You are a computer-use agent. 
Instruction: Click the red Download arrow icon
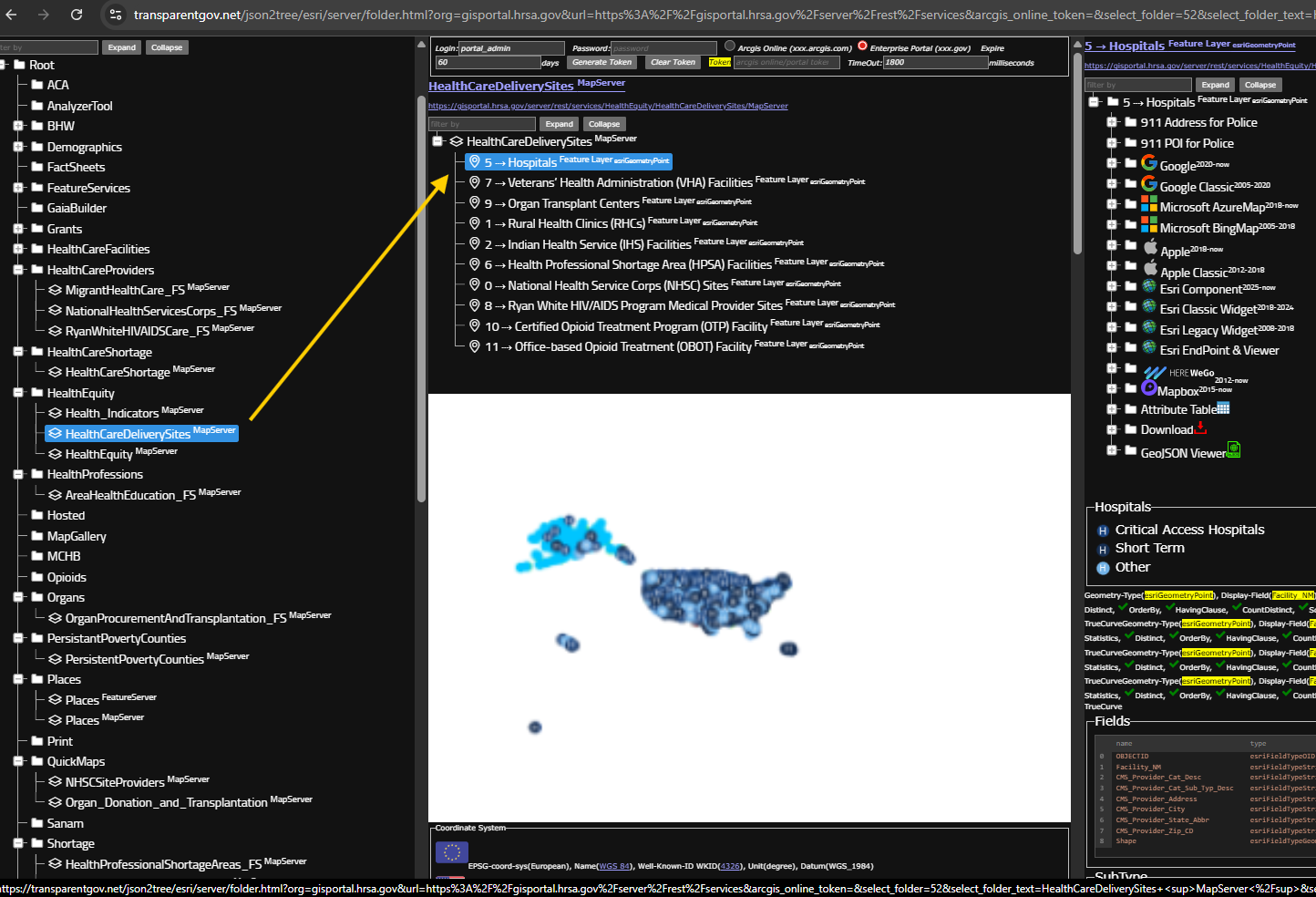1200,428
